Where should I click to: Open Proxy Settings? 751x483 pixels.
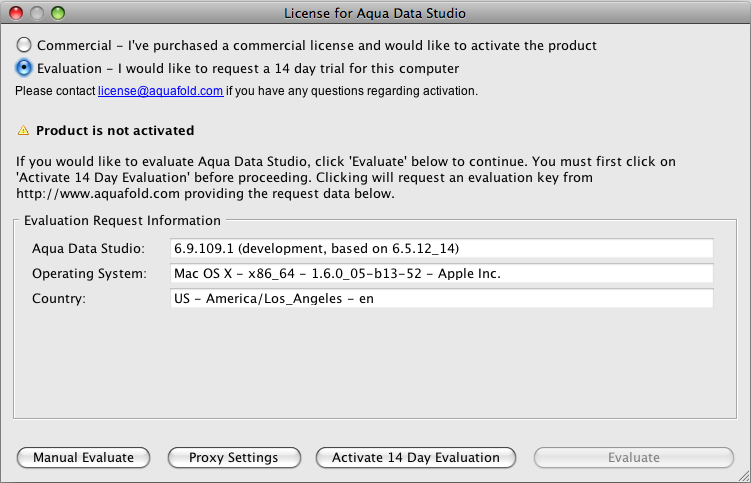click(x=234, y=458)
